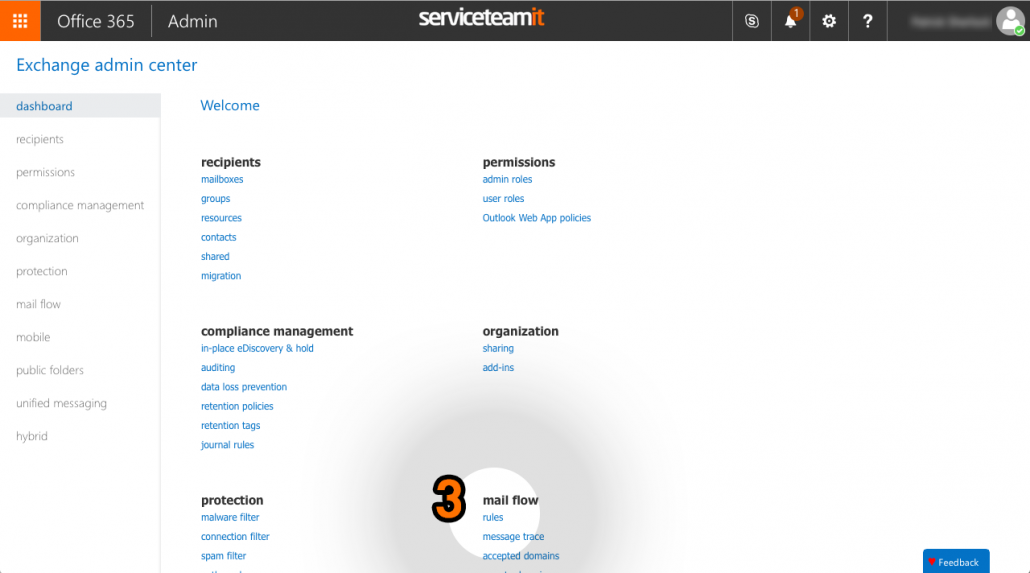Open accepted domains link

pyautogui.click(x=521, y=556)
